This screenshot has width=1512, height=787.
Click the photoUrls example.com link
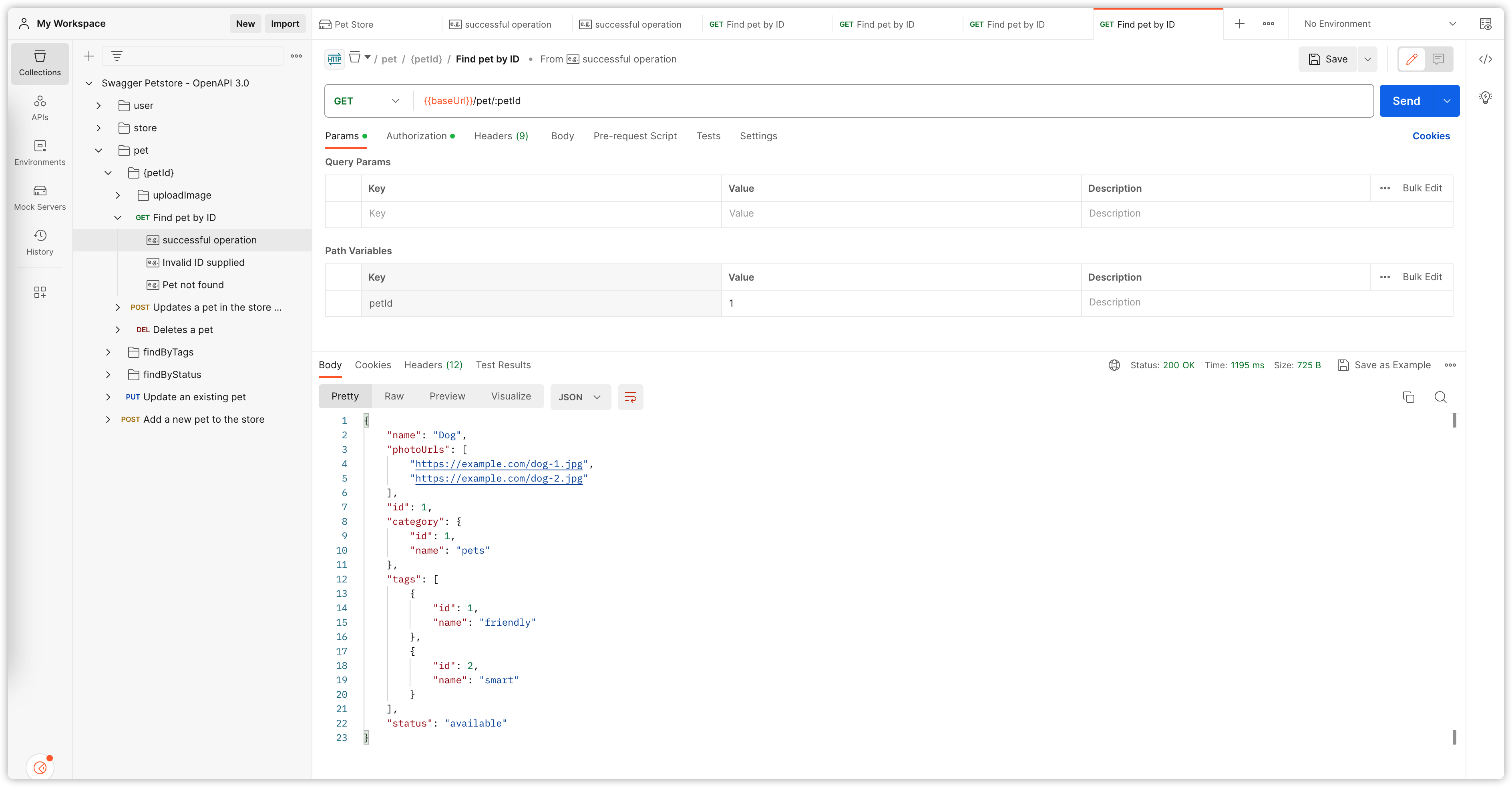pyautogui.click(x=499, y=463)
